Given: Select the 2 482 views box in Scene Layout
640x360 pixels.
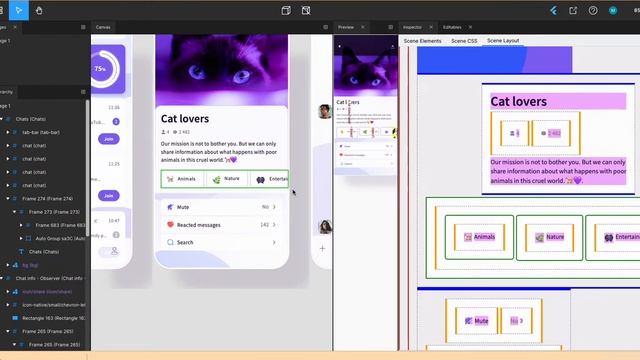Looking at the screenshot, I should click(x=551, y=133).
